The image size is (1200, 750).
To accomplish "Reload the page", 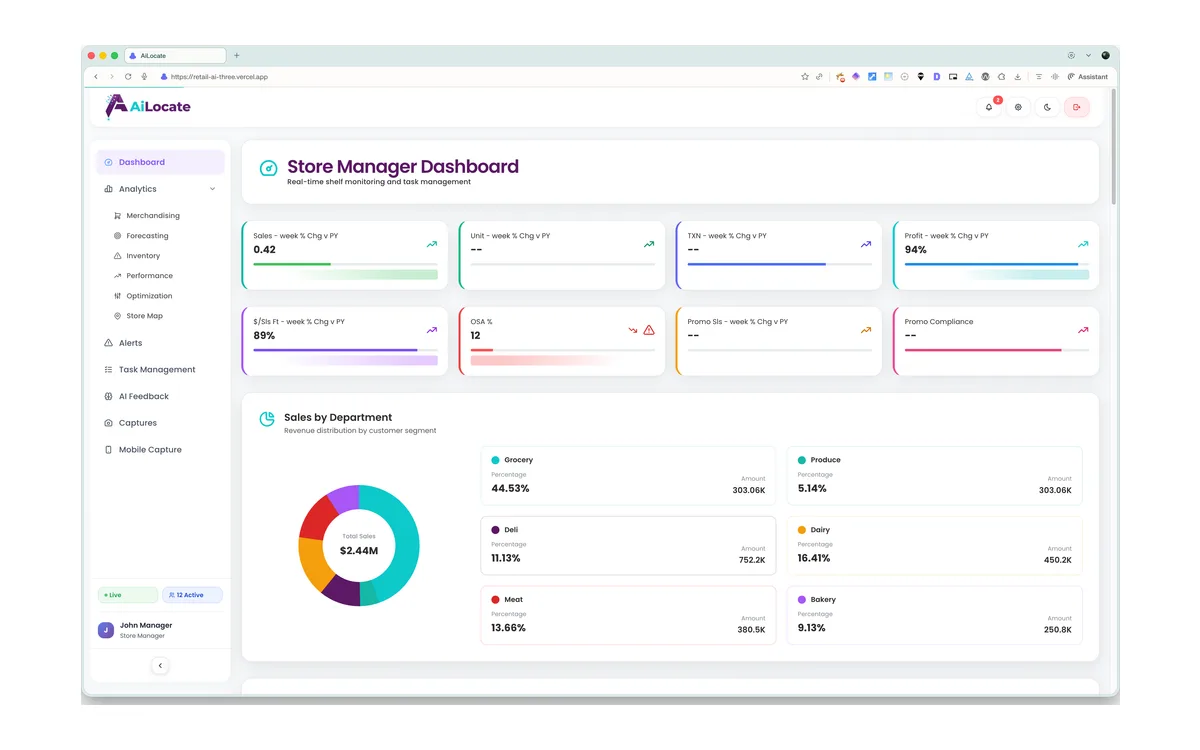I will tap(128, 77).
